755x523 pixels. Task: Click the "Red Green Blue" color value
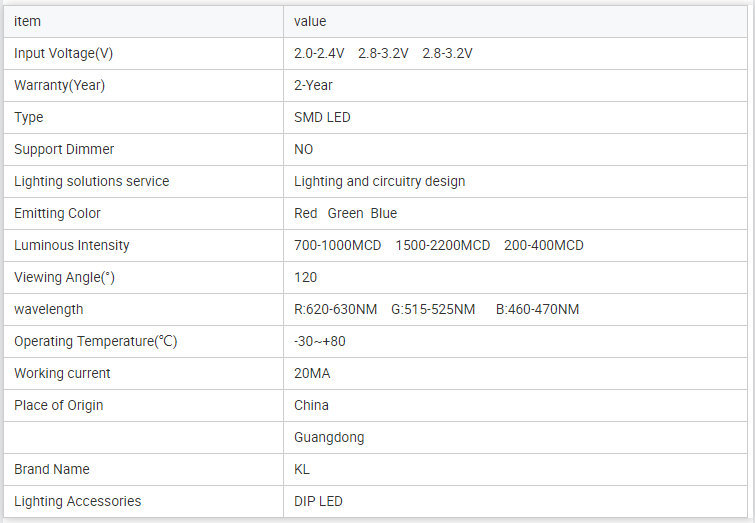pyautogui.click(x=345, y=213)
